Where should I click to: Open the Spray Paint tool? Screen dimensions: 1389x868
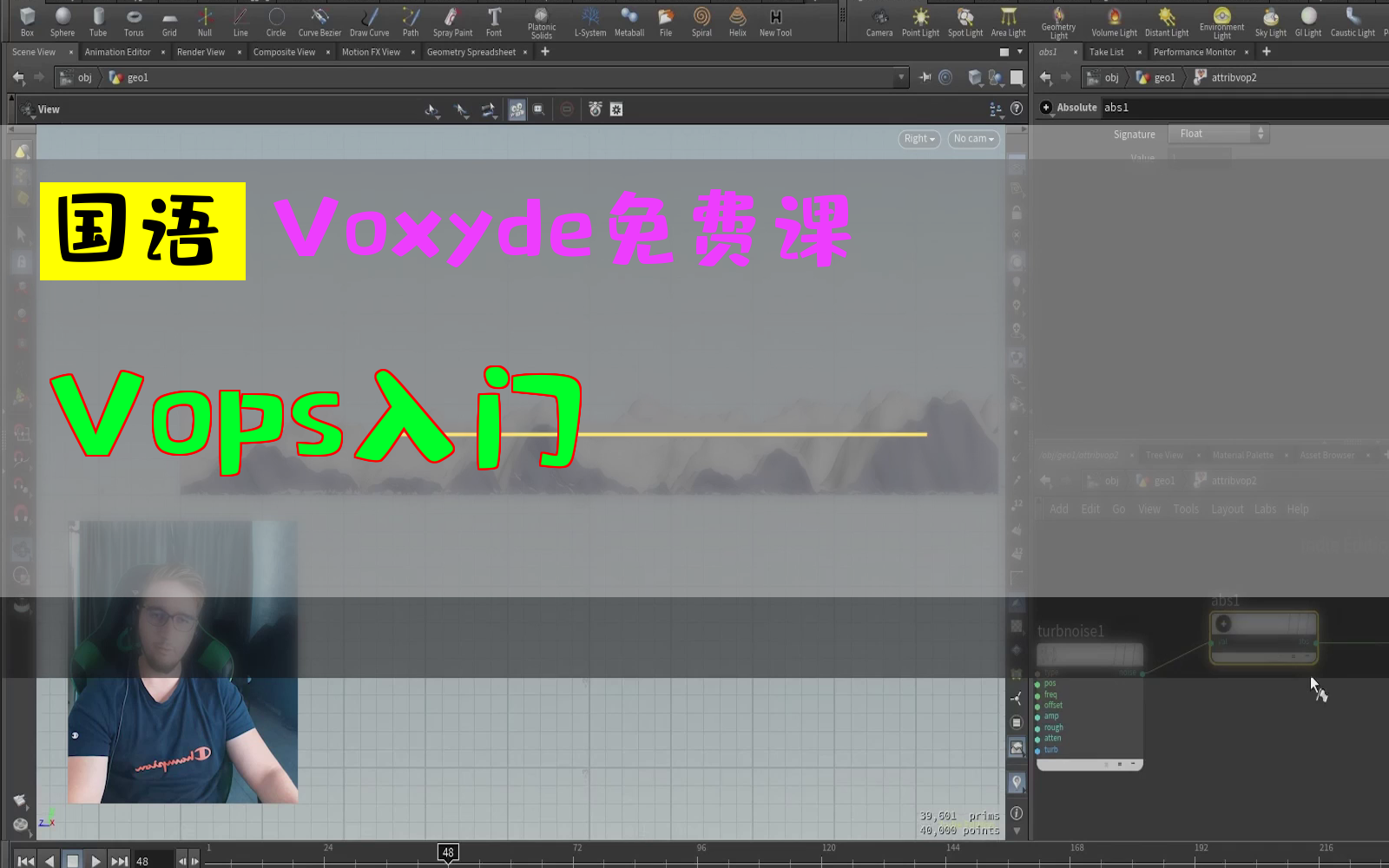452,22
